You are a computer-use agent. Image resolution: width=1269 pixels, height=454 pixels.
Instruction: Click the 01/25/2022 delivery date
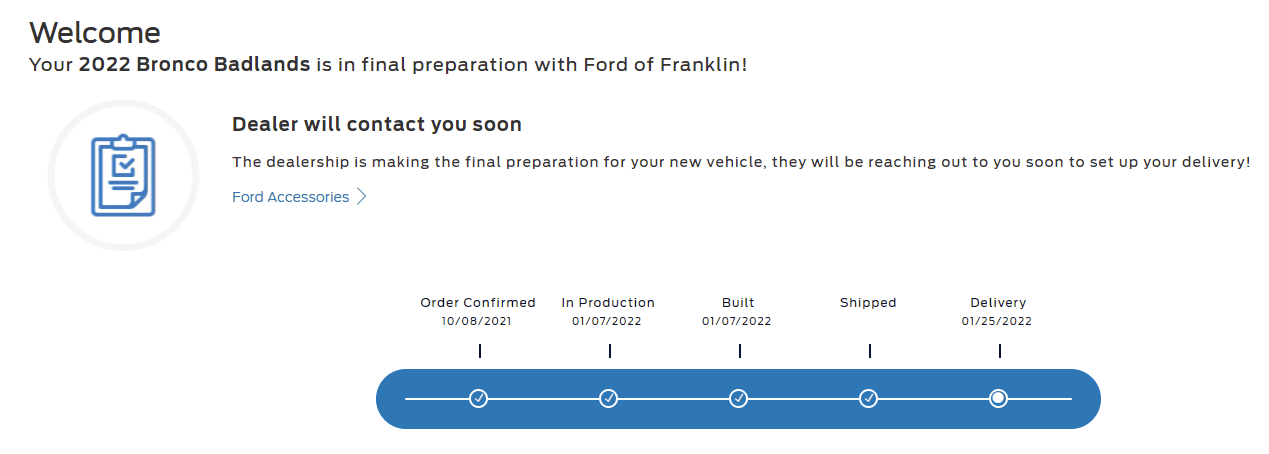(x=997, y=321)
